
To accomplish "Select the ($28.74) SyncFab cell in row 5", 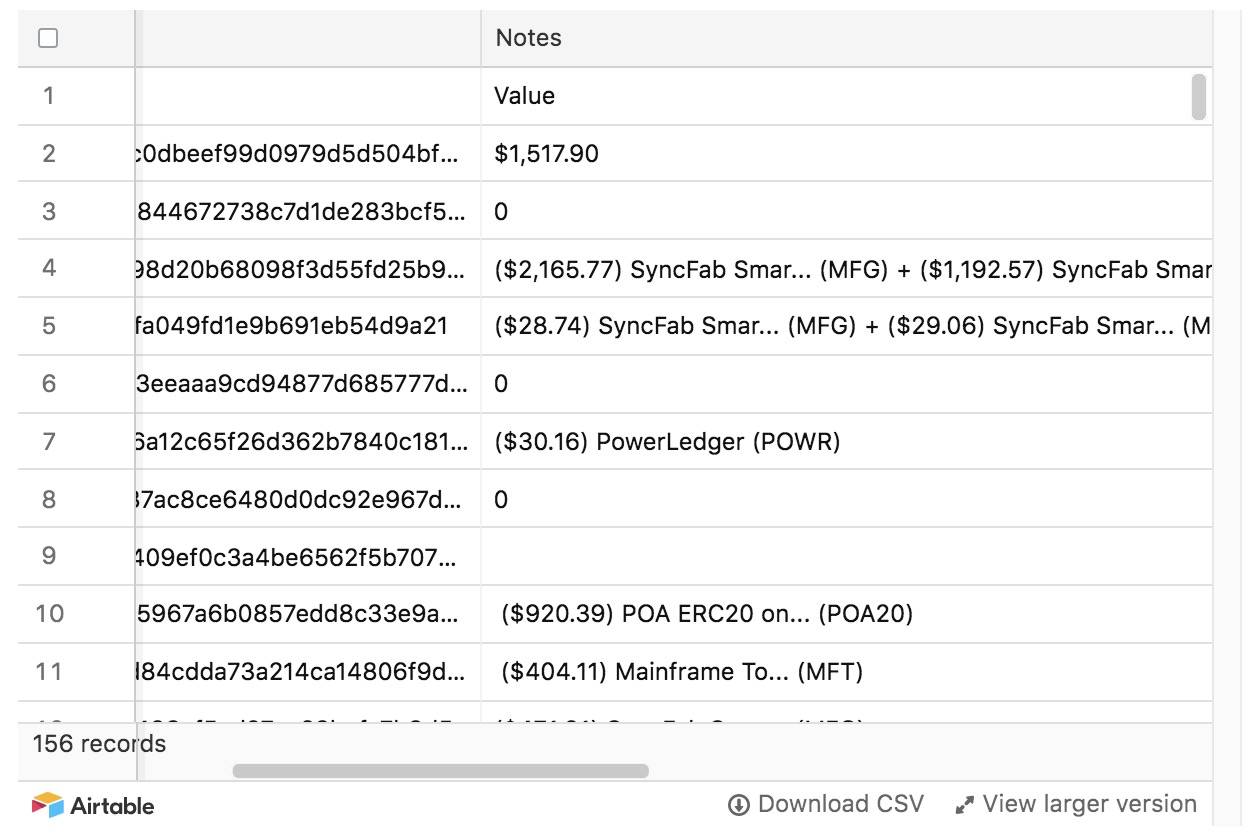I will (x=850, y=326).
